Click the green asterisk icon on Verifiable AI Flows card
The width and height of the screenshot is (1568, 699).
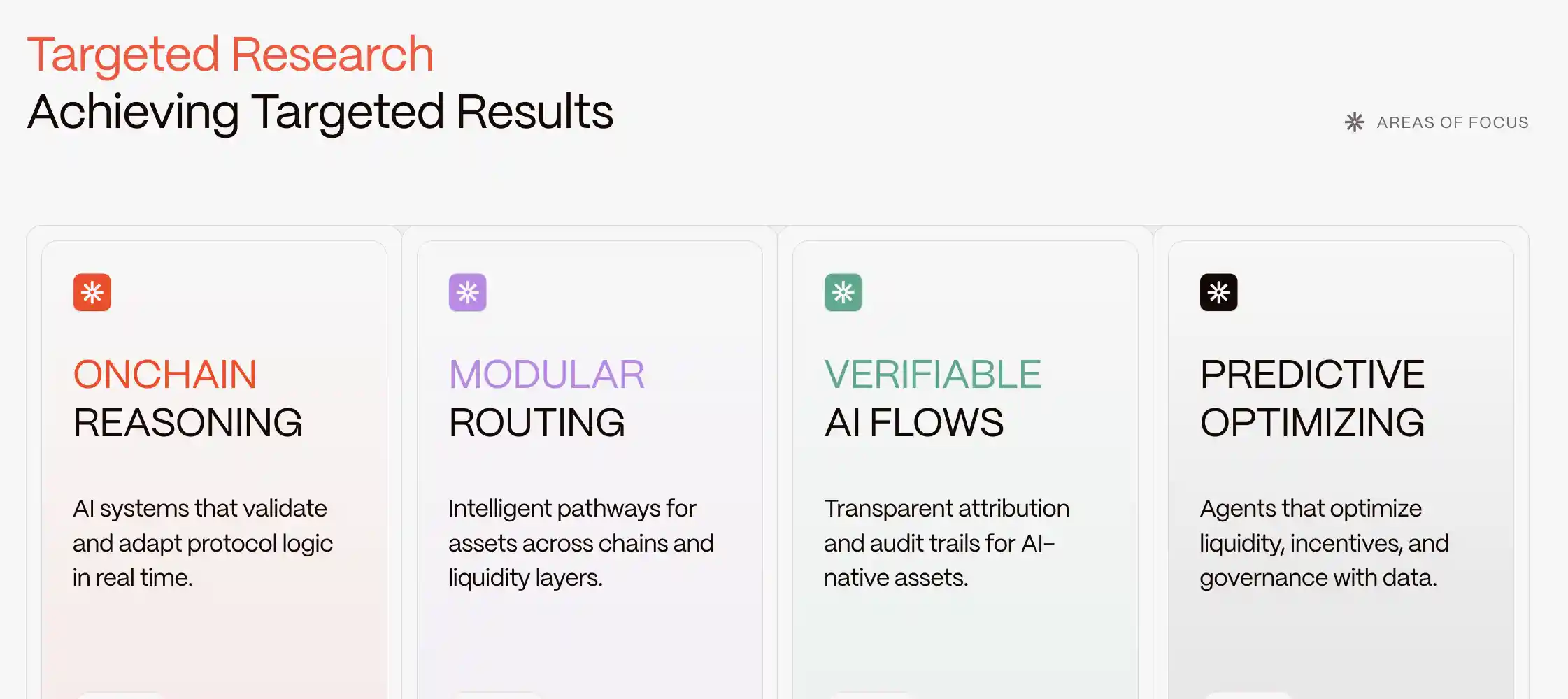843,292
